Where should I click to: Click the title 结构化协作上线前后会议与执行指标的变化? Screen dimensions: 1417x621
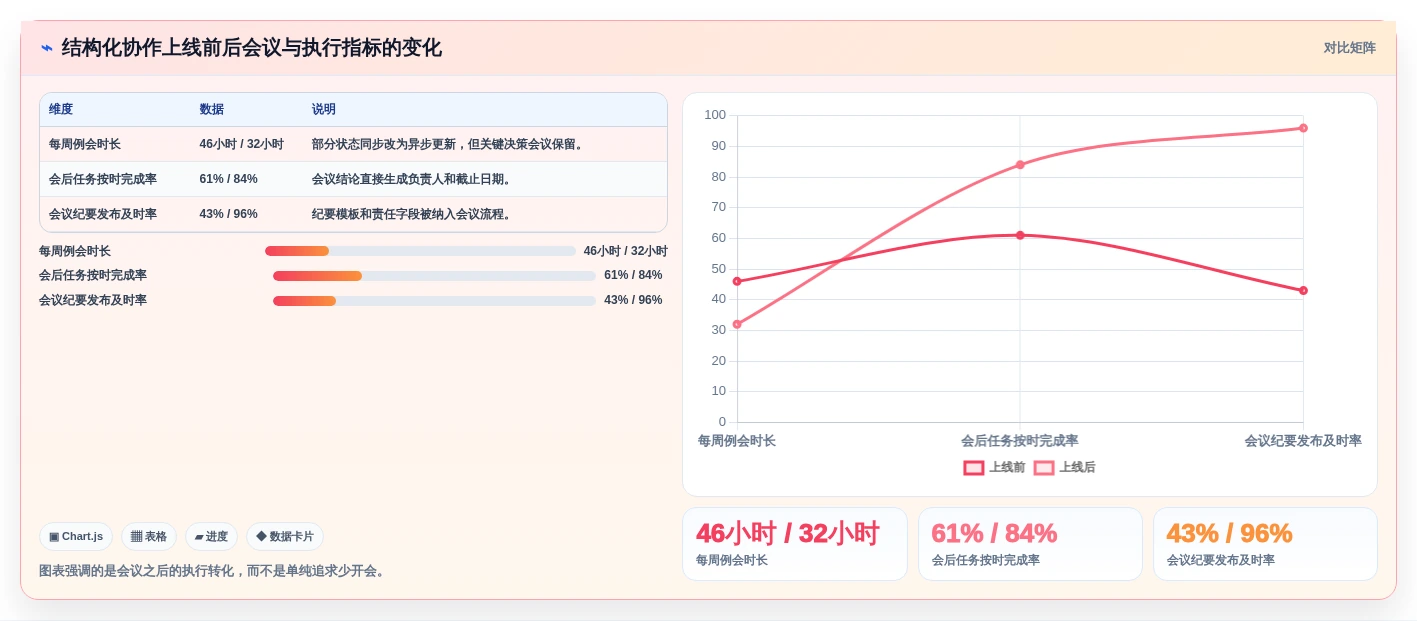click(x=251, y=48)
